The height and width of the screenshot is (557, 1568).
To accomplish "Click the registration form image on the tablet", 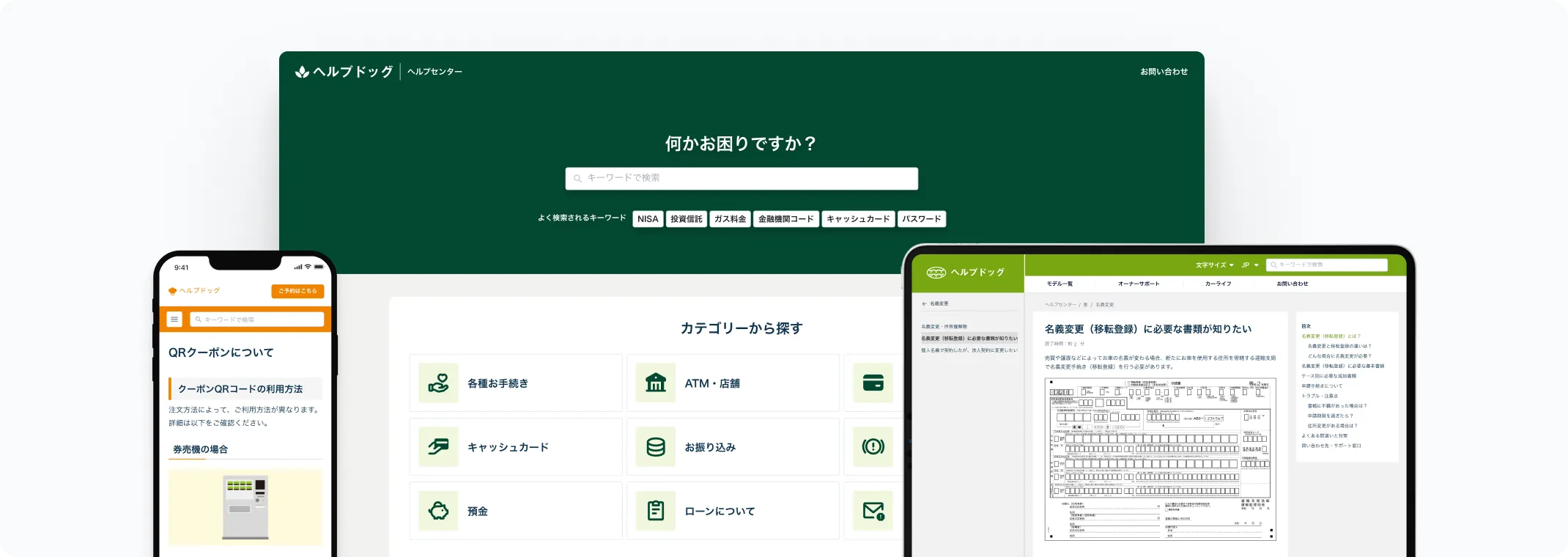I will click(1160, 460).
